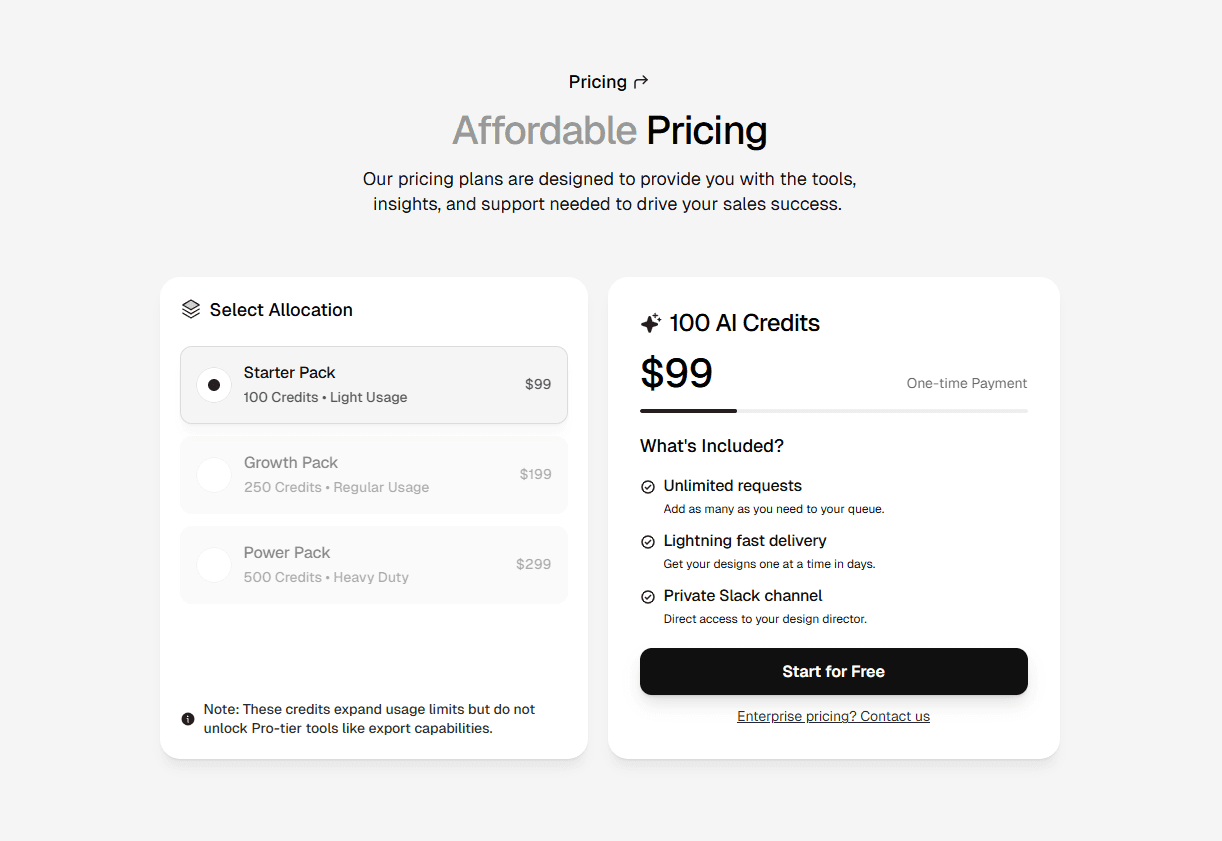Click the checkmark icon beside Private Slack channel
Screen dimensions: 1222x841
647,596
